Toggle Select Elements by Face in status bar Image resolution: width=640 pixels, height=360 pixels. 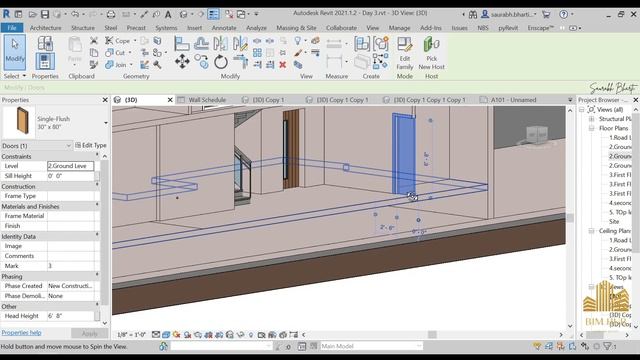pos(572,347)
